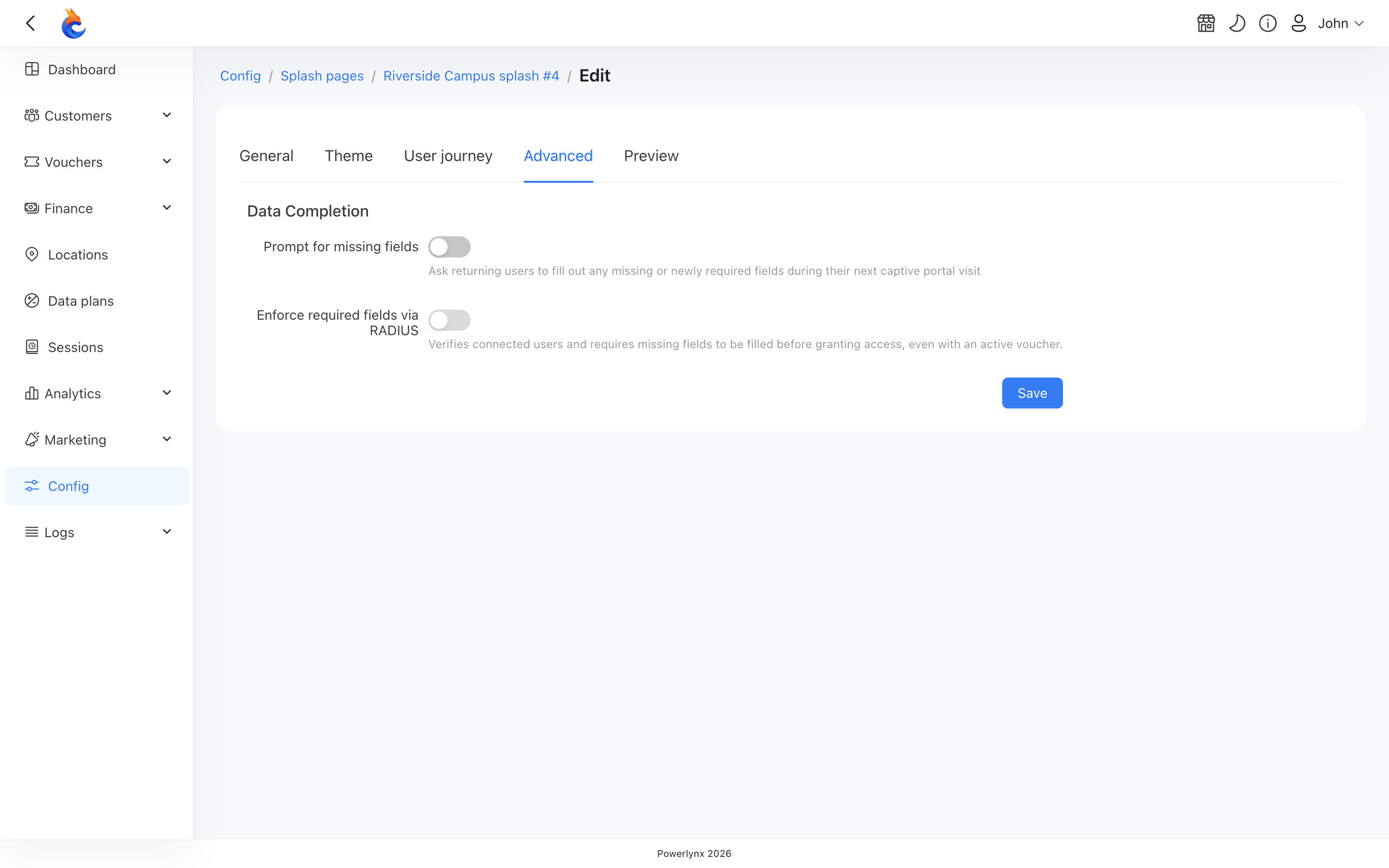Viewport: 1389px width, 868px height.
Task: Expand the Vouchers menu chevron
Action: [167, 162]
